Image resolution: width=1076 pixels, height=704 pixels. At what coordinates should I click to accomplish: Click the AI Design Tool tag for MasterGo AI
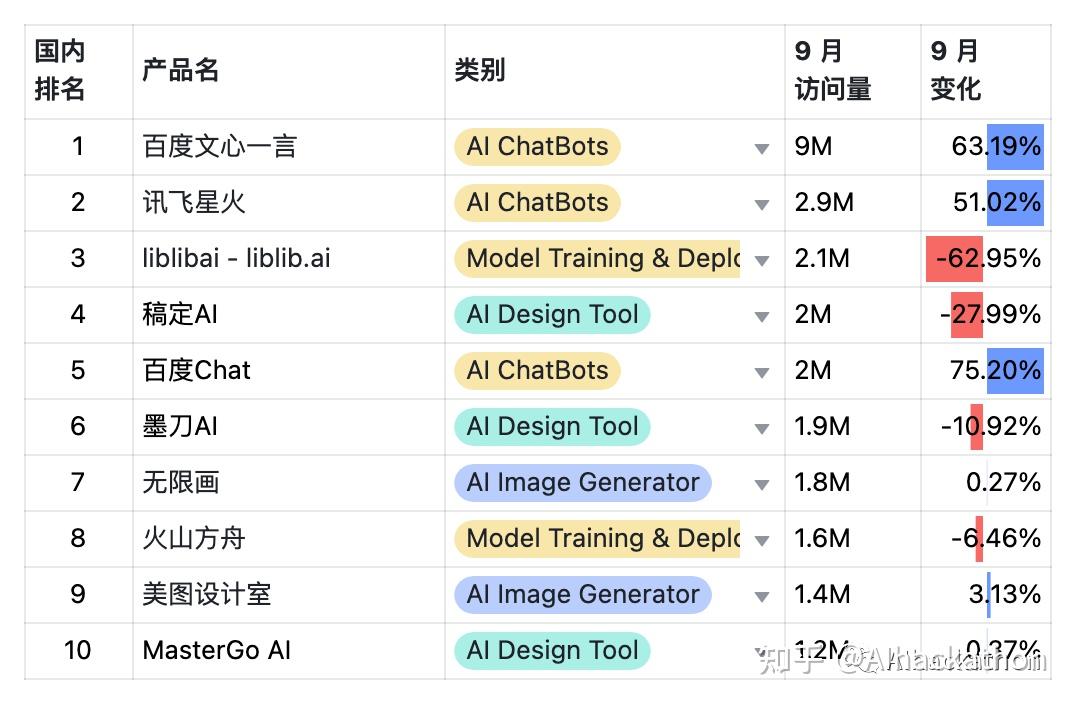[551, 651]
